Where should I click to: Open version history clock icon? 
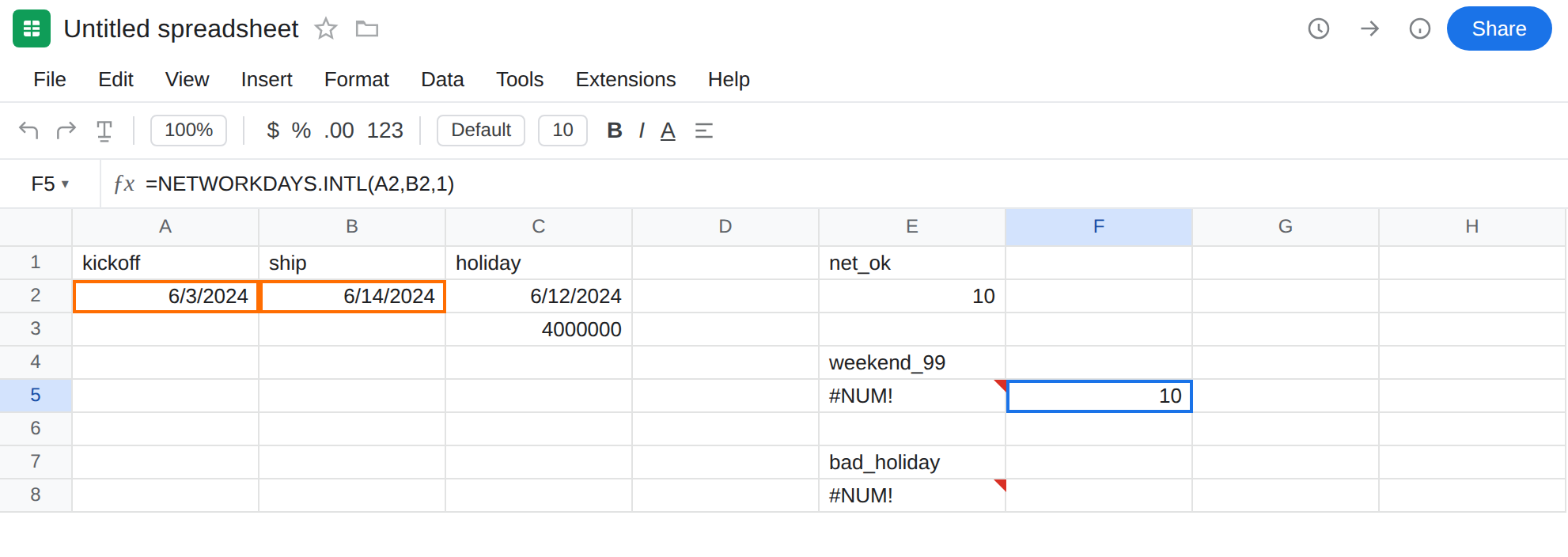(1319, 28)
